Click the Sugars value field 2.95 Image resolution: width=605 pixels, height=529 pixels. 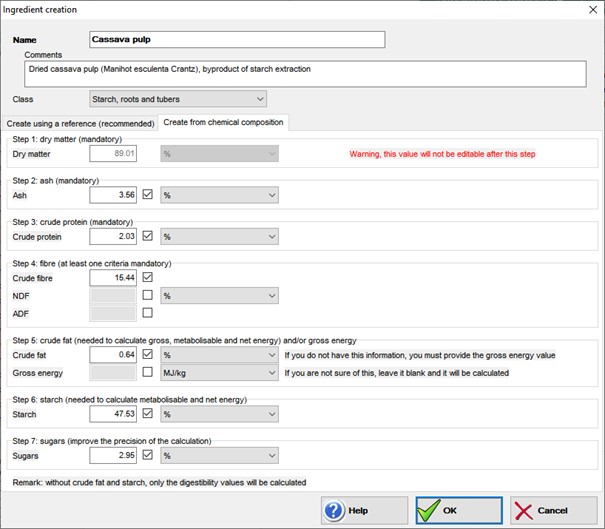(x=113, y=456)
